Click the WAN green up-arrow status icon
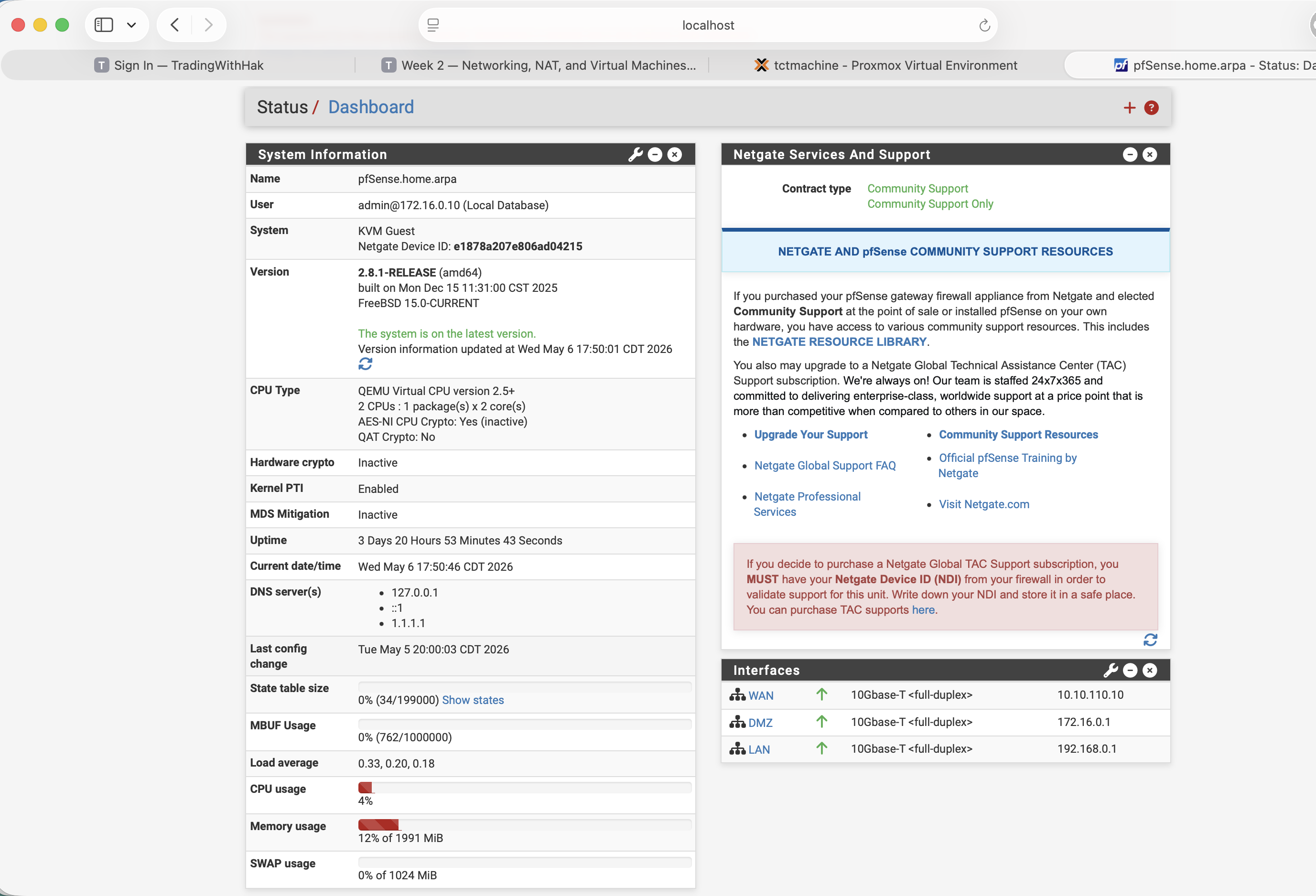The width and height of the screenshot is (1316, 896). pyautogui.click(x=821, y=694)
